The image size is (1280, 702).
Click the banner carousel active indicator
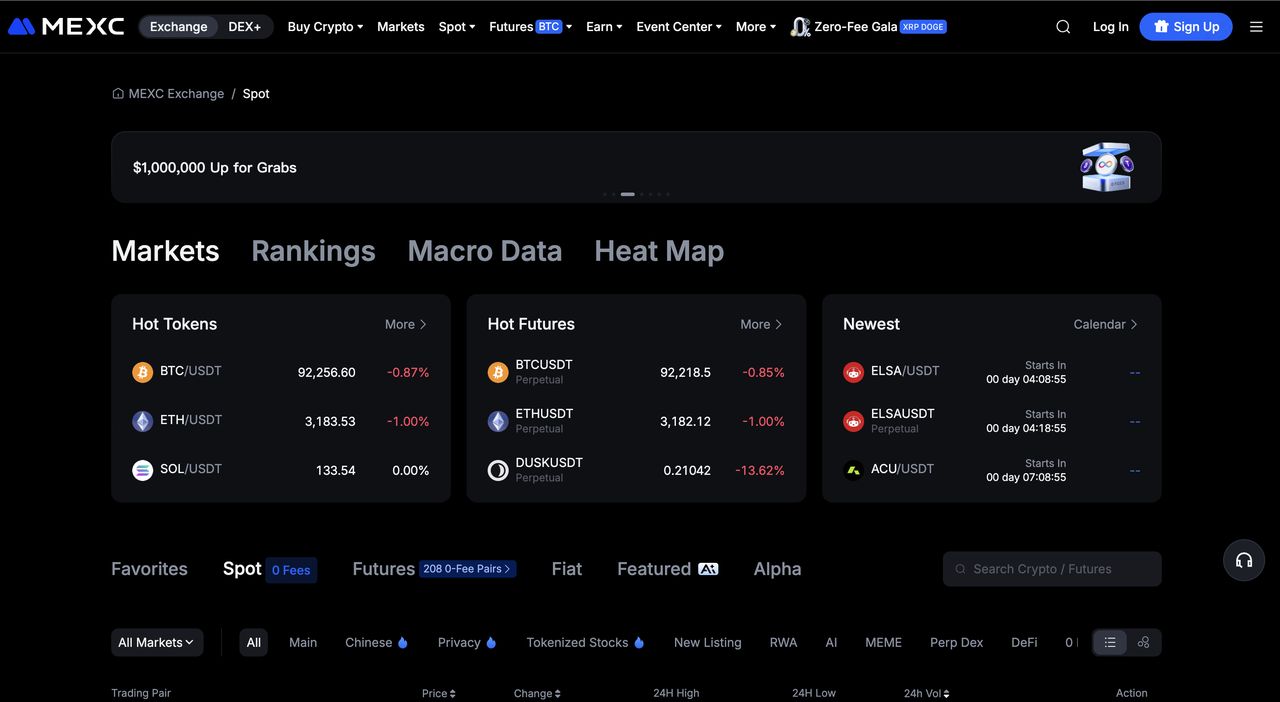(x=628, y=194)
